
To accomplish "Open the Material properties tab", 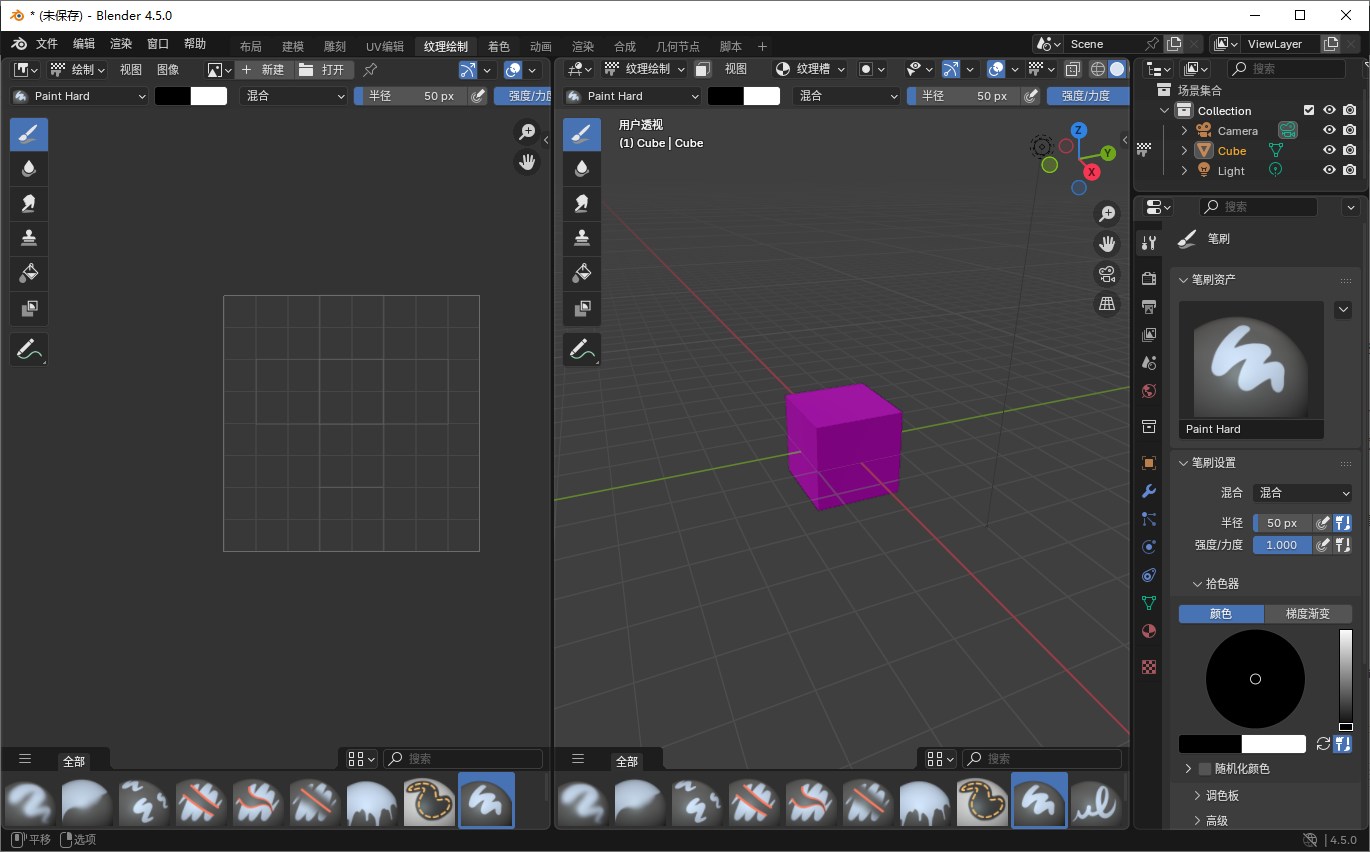I will (x=1149, y=631).
